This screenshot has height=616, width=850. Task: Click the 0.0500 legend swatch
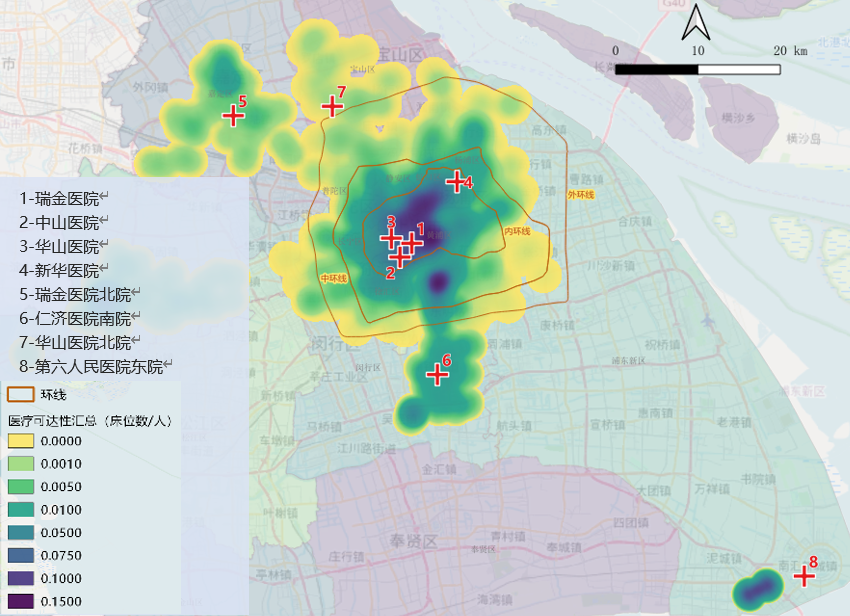[21, 532]
